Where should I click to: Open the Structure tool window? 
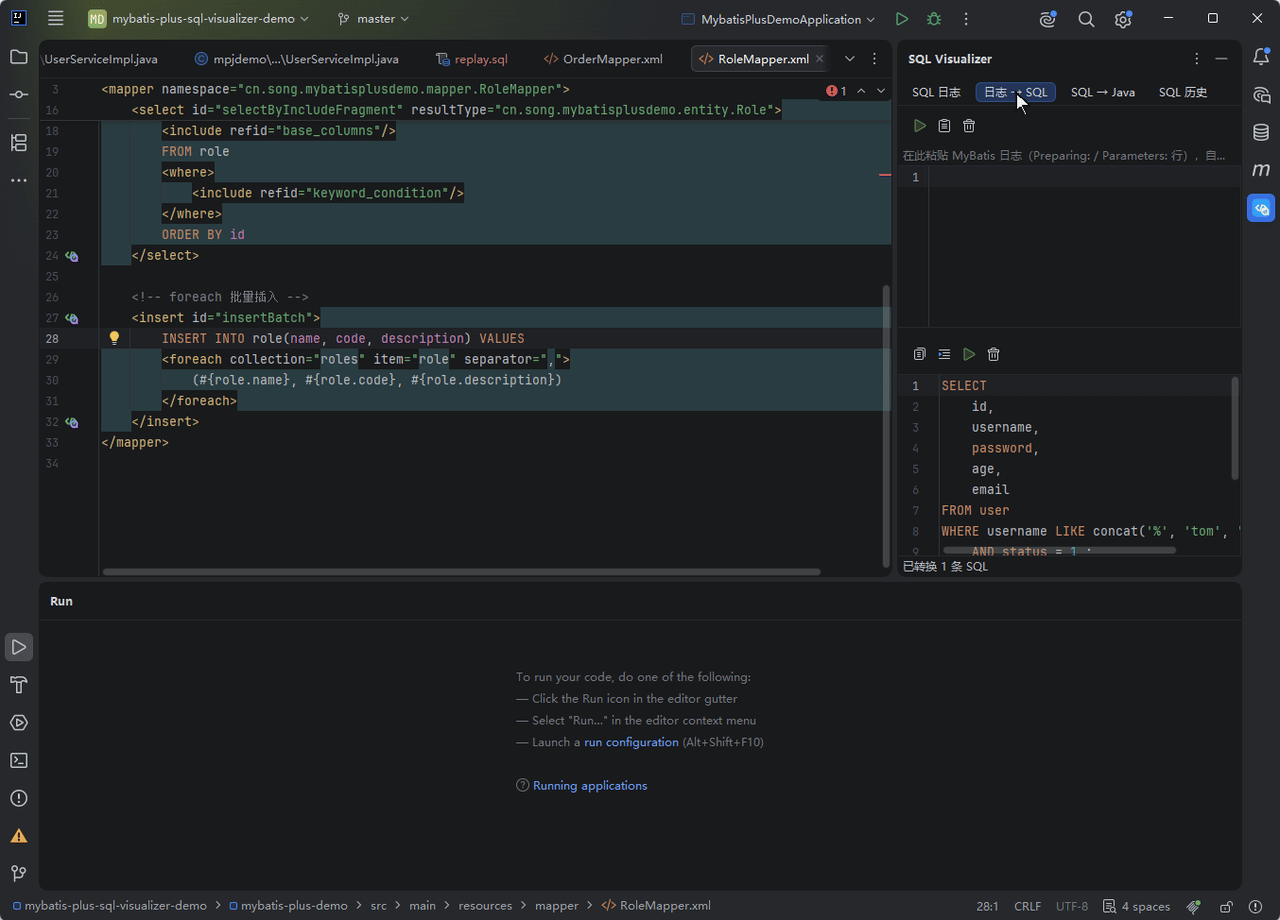[x=19, y=142]
